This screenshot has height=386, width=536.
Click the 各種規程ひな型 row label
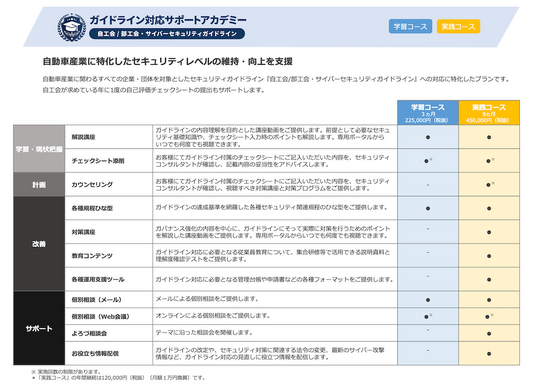tap(92, 208)
